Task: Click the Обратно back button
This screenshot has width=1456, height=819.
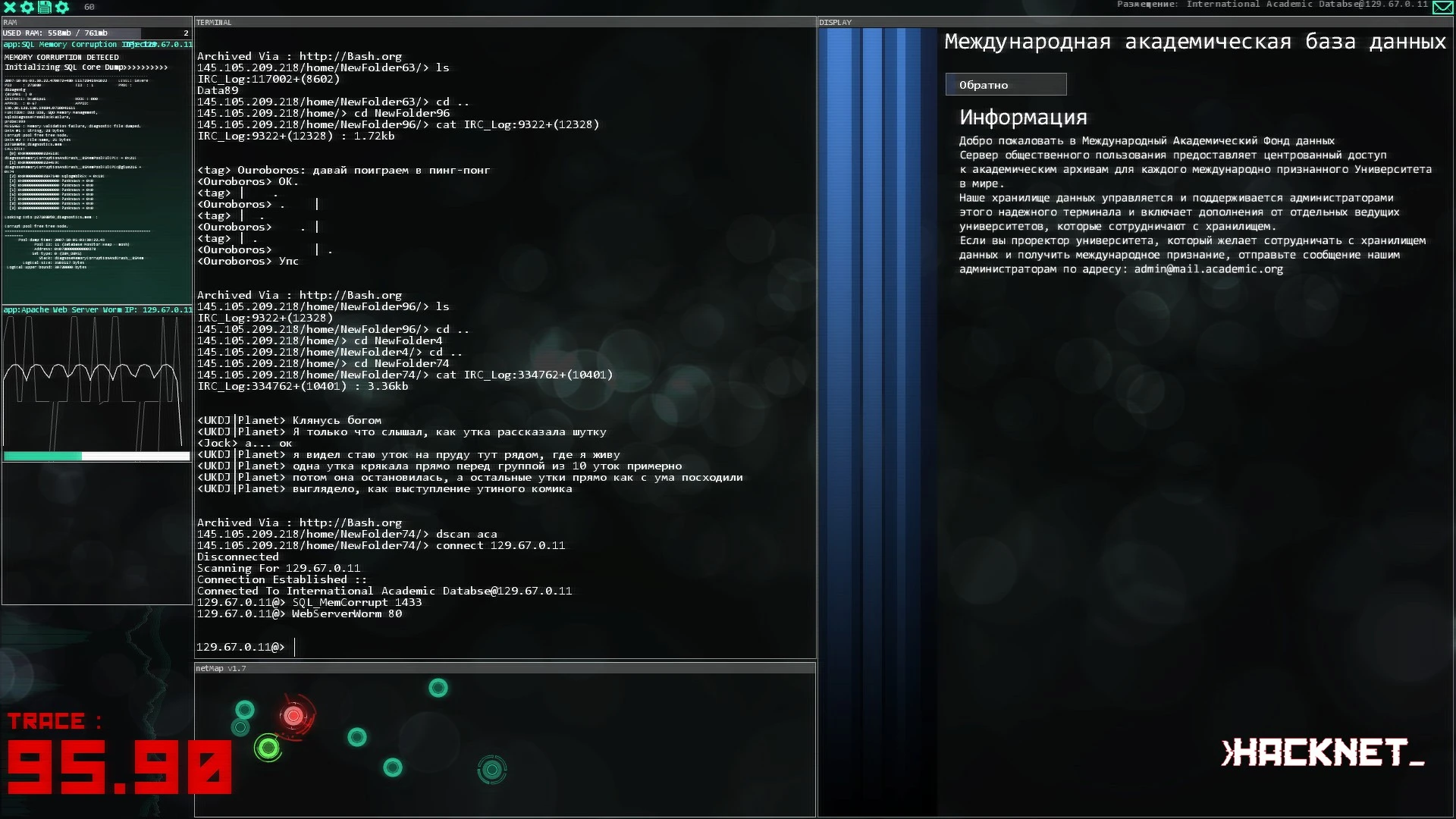Action: click(1006, 84)
